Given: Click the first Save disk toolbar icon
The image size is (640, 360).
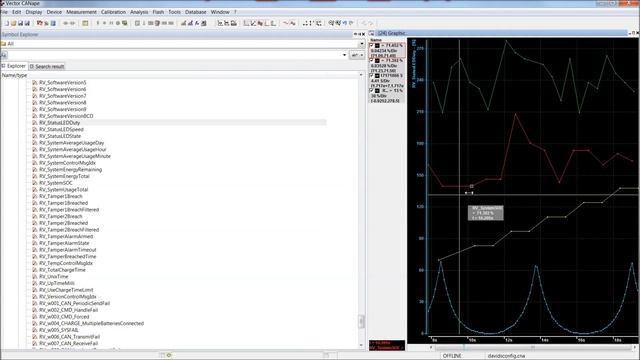Looking at the screenshot, I should 20,23.
